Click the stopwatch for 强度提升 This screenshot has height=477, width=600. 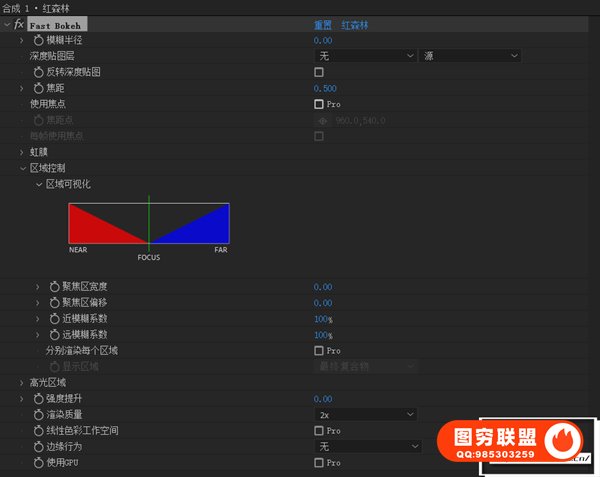(x=38, y=399)
